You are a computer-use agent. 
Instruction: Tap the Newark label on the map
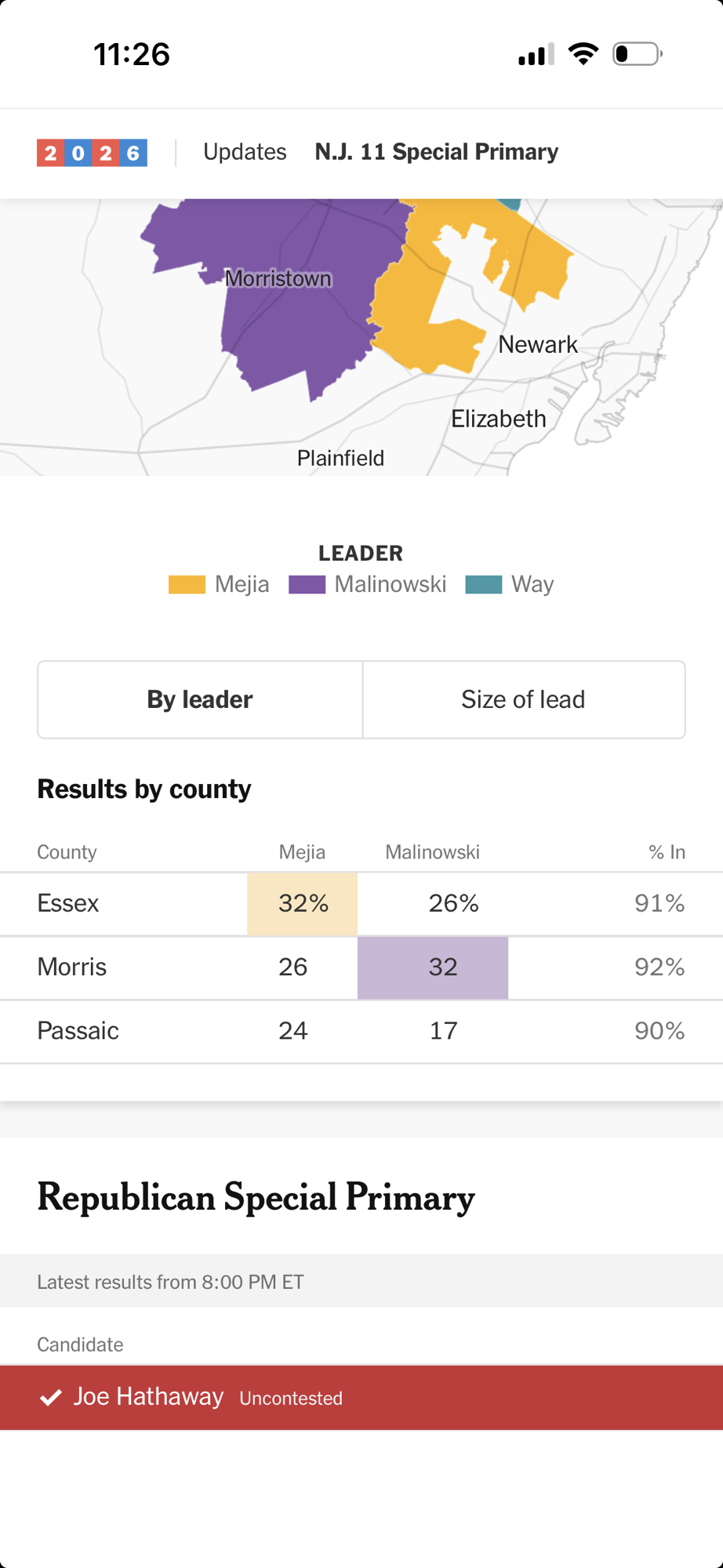tap(538, 344)
